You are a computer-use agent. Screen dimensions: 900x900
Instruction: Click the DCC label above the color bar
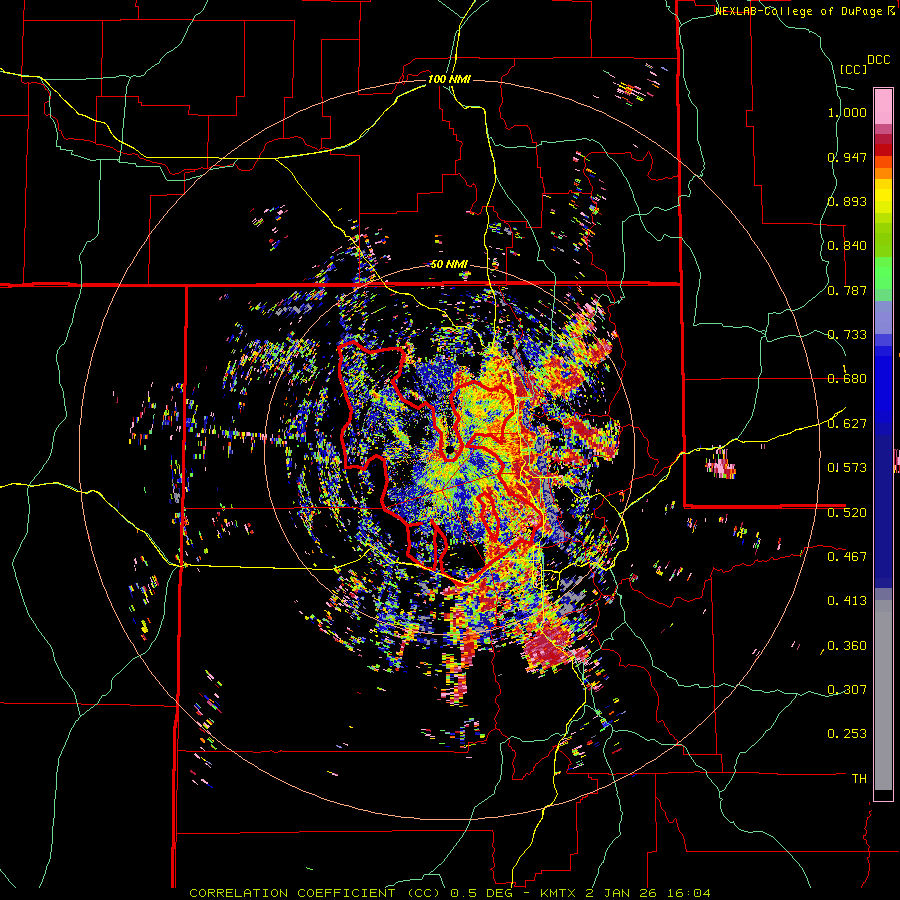[879, 60]
